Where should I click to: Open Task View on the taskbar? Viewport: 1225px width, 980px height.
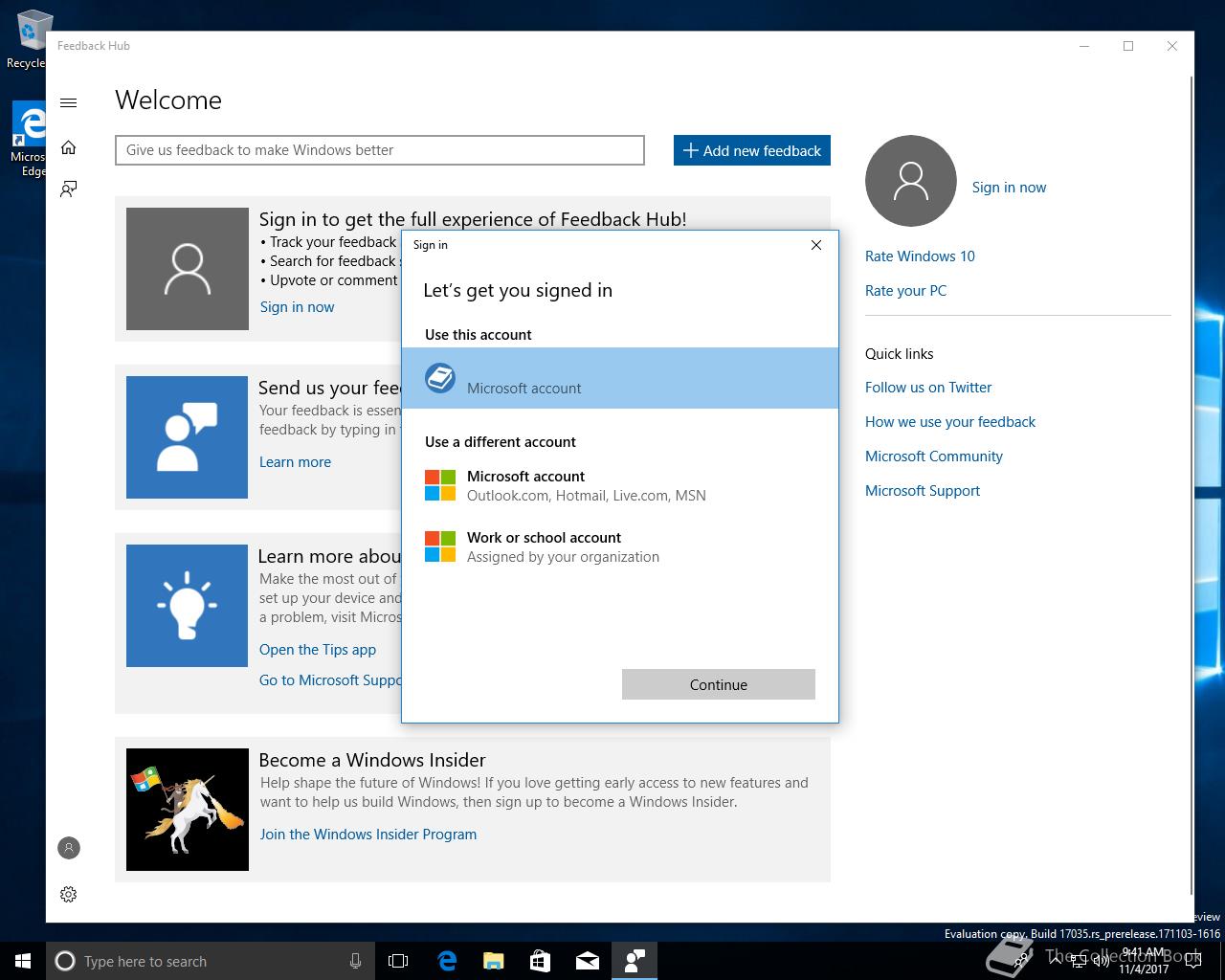[x=398, y=961]
